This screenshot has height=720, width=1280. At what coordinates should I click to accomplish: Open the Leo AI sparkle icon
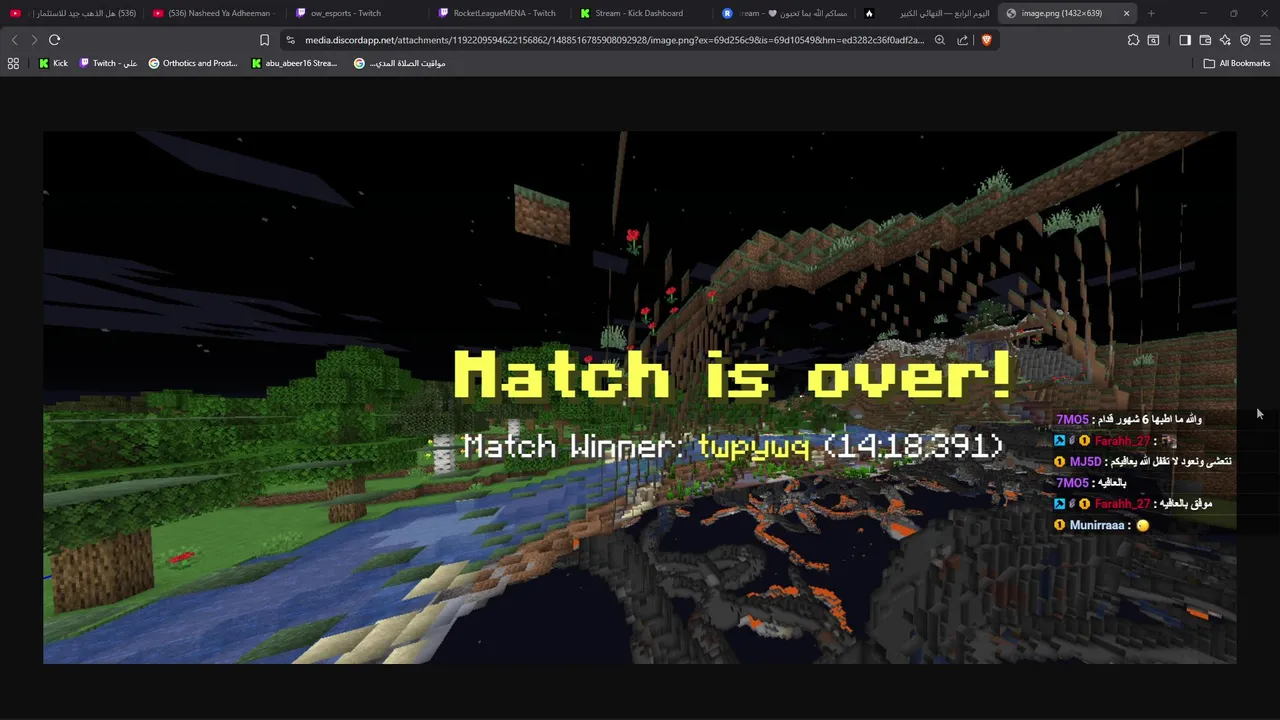[x=1225, y=40]
